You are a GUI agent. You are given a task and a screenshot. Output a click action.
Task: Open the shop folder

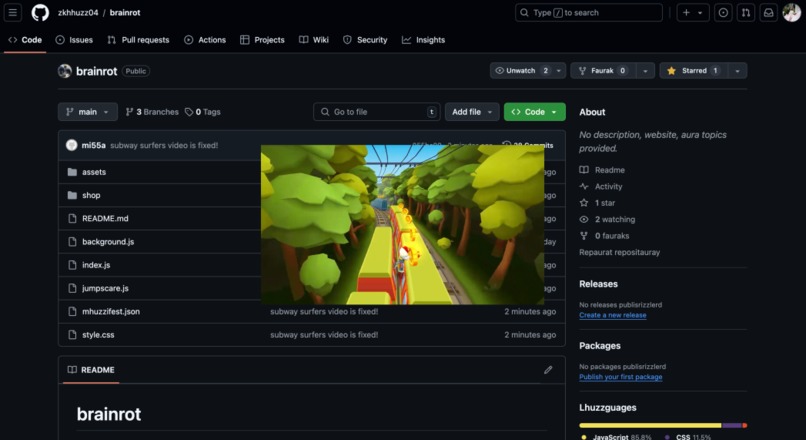coord(91,195)
